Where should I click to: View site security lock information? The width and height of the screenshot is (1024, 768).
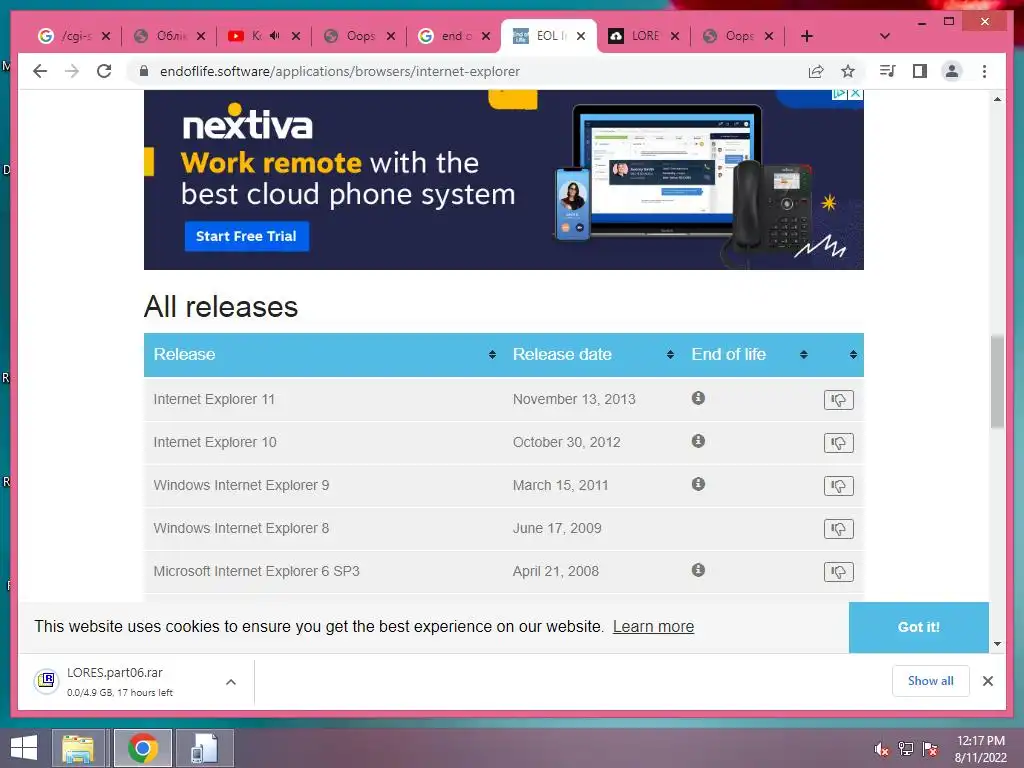(144, 71)
